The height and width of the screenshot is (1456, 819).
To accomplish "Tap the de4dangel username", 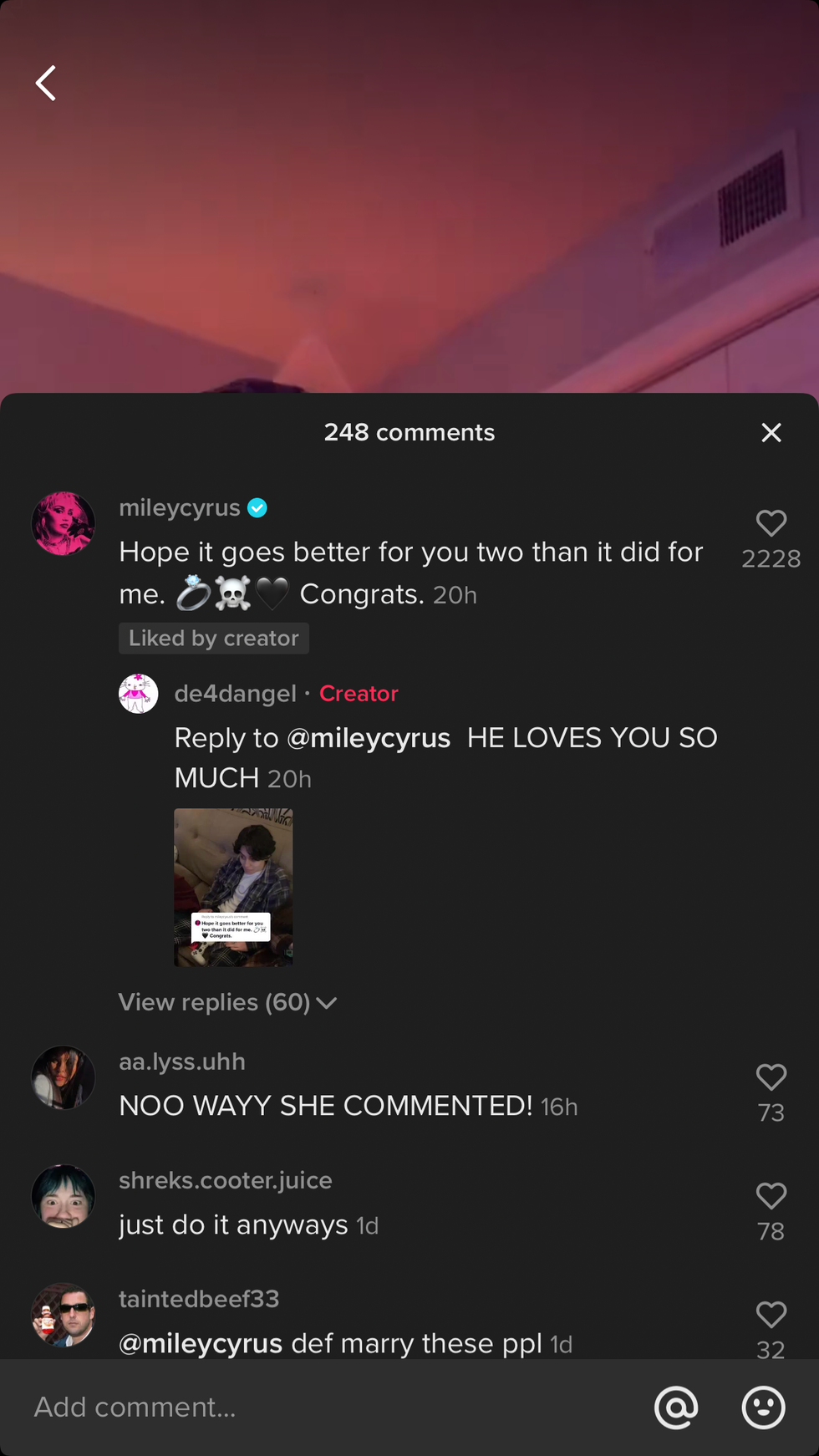I will (x=235, y=694).
